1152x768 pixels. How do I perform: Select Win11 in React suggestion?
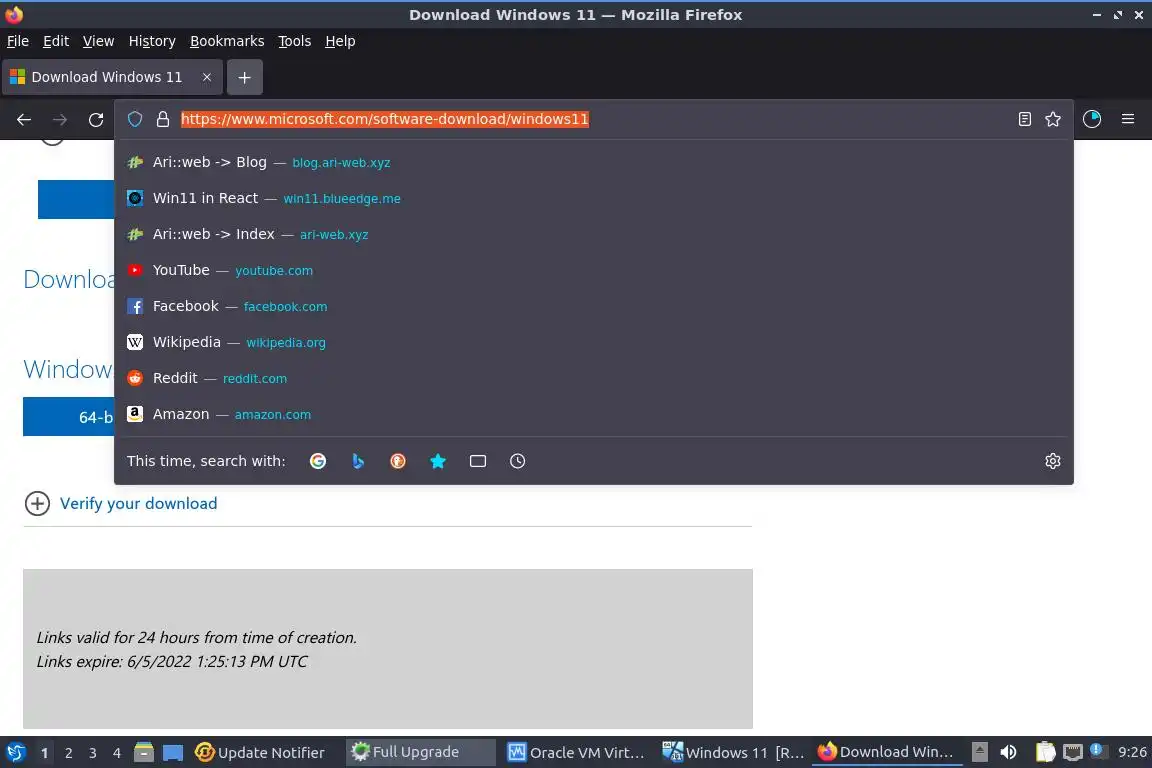pos(594,198)
